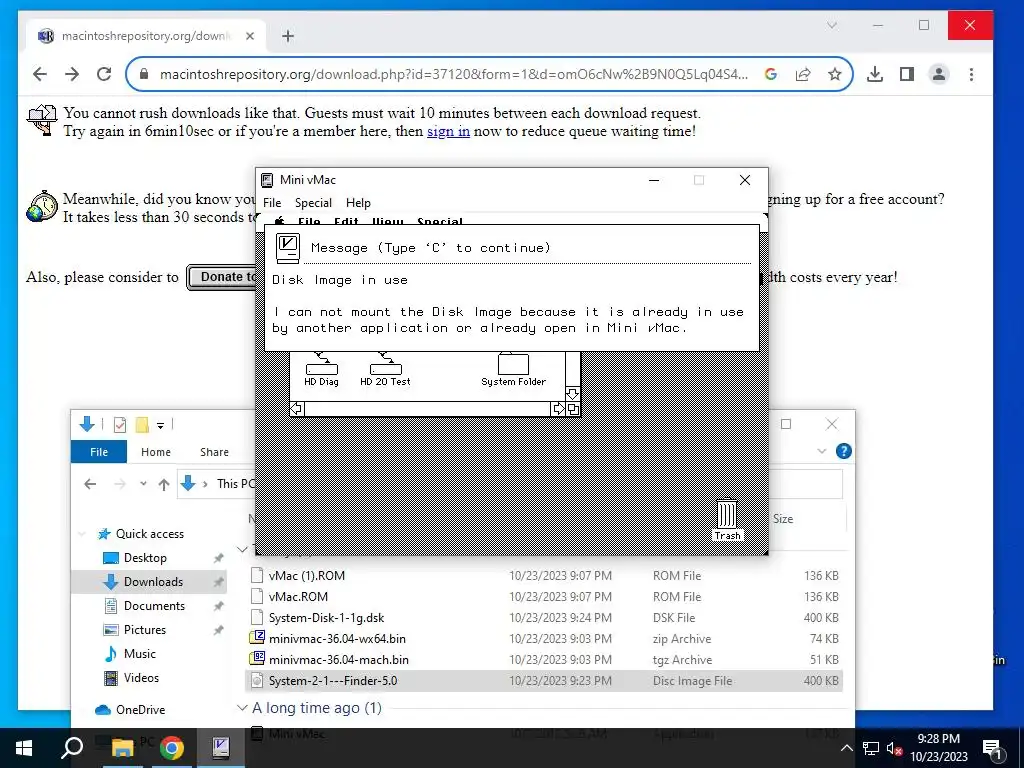Image resolution: width=1024 pixels, height=768 pixels.
Task: Select the vMac (1).ROM file
Action: tap(544, 575)
